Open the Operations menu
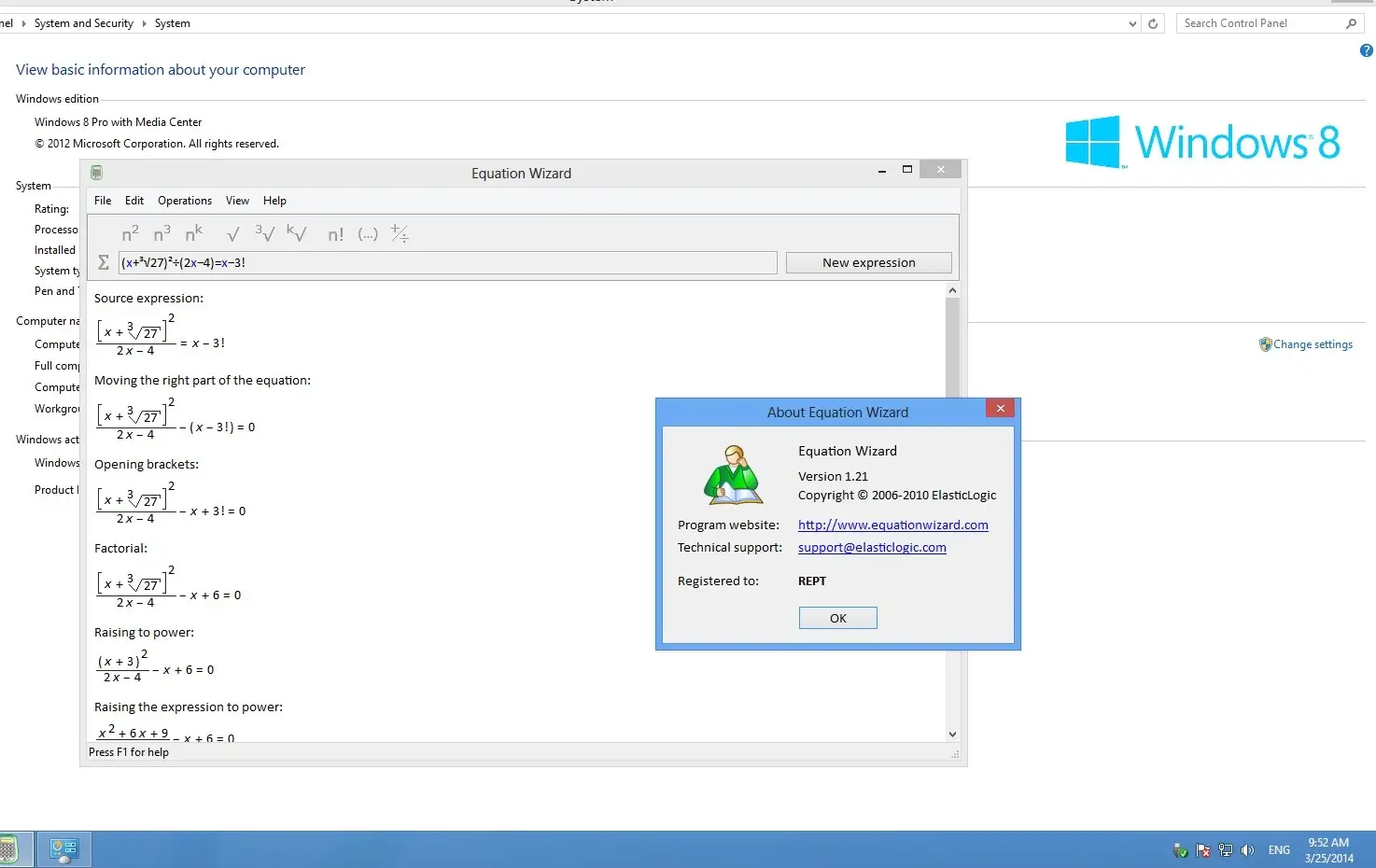Viewport: 1376px width, 868px height. [185, 201]
